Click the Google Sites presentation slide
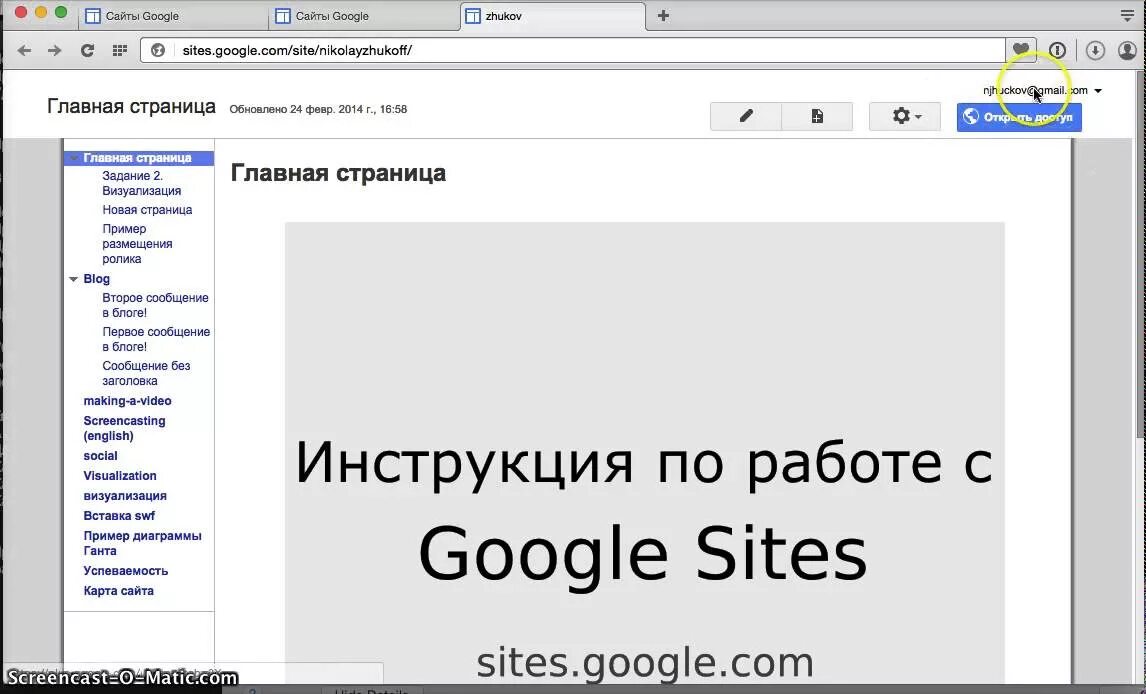The width and height of the screenshot is (1146, 694). [x=645, y=453]
